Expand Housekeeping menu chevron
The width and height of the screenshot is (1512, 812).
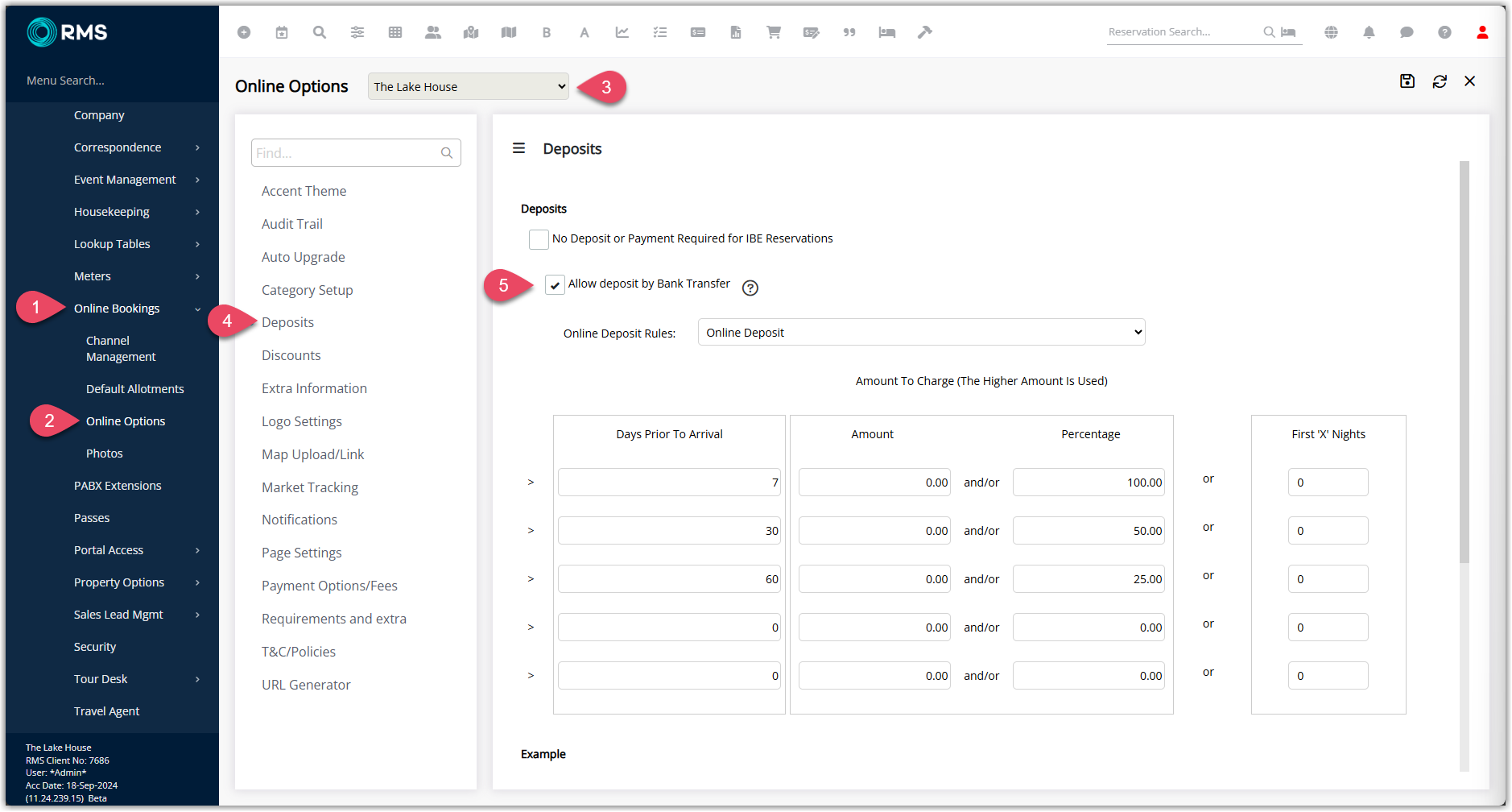tap(197, 212)
